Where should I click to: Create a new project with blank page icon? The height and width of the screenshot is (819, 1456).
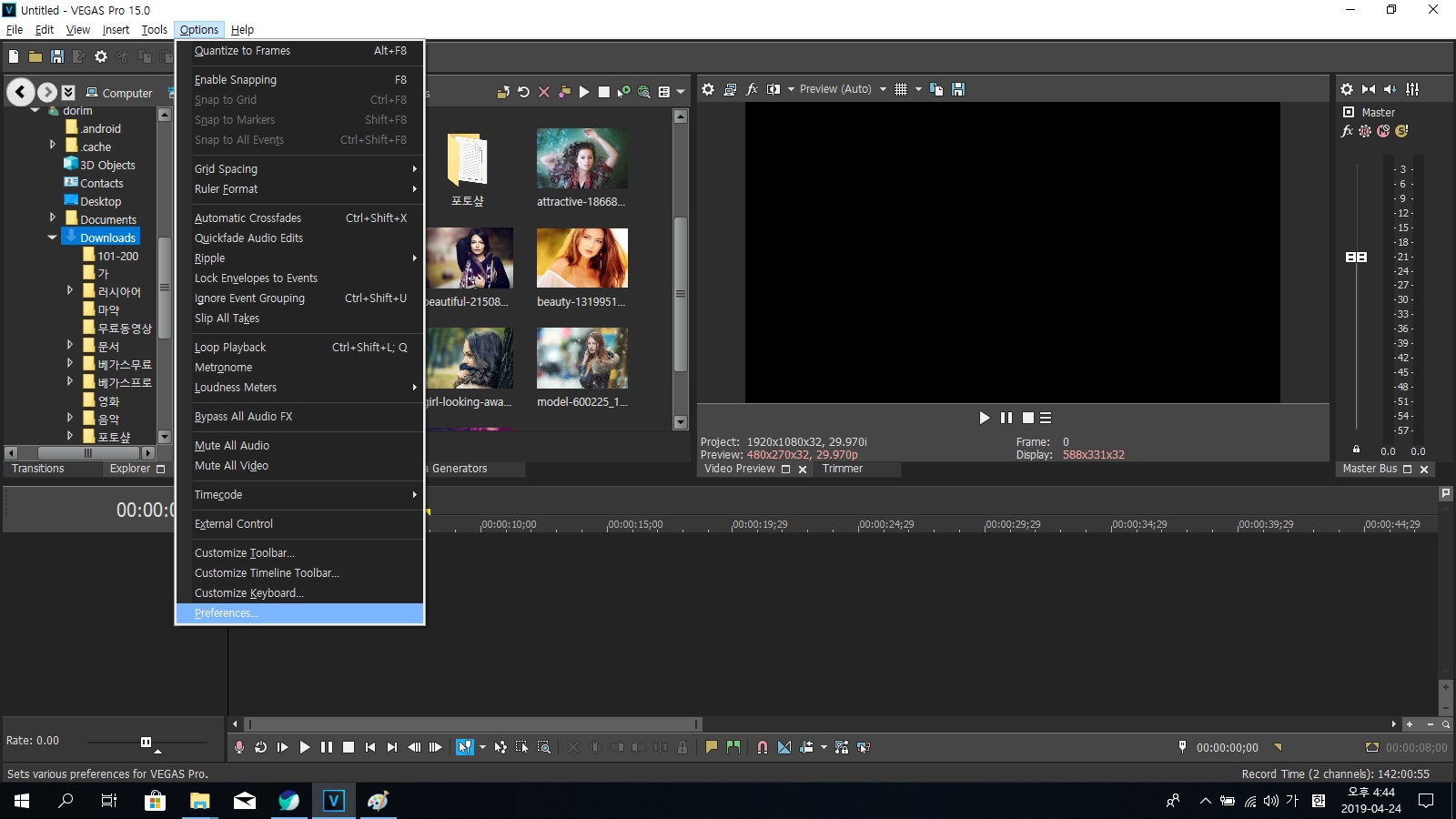(14, 56)
